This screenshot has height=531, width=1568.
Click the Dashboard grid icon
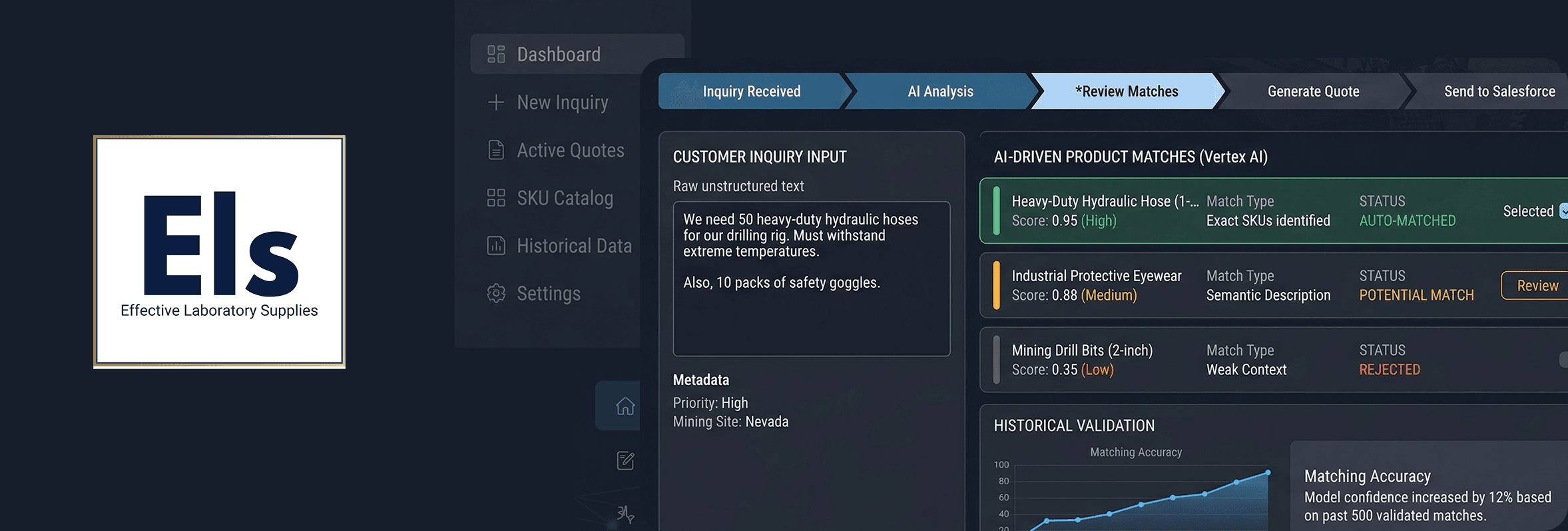click(496, 54)
